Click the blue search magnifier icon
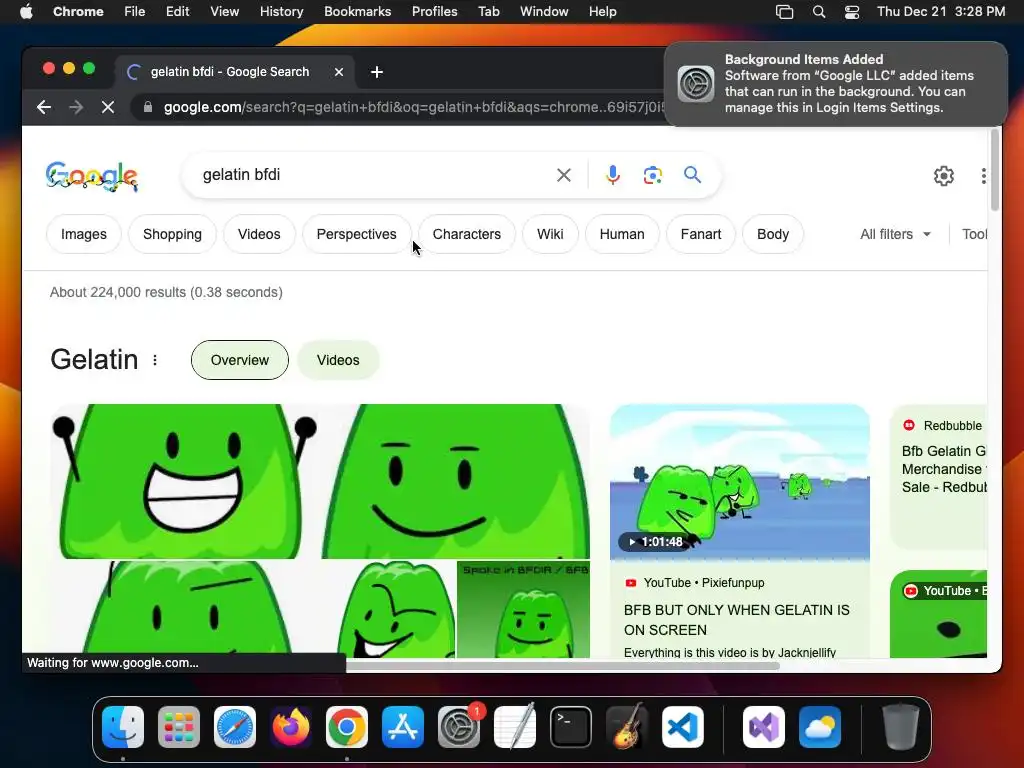The width and height of the screenshot is (1024, 768). pos(692,175)
